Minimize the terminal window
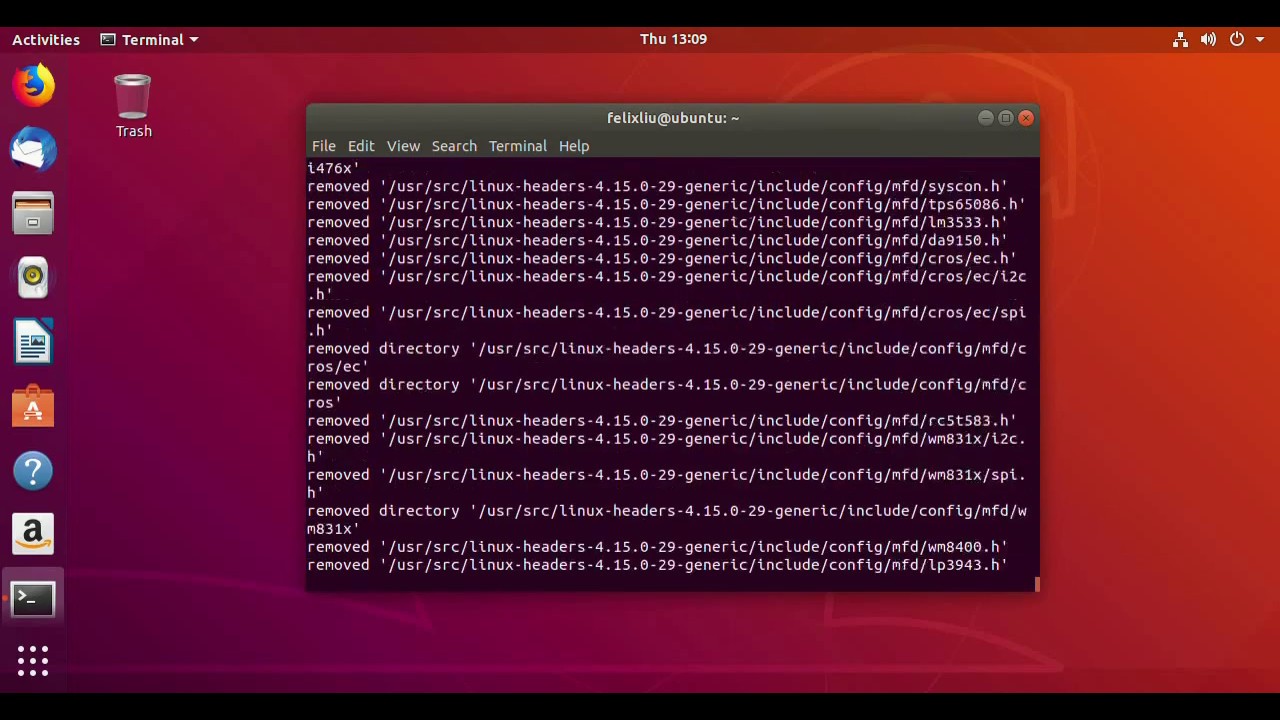Screen dimensions: 1280x720 (985, 118)
